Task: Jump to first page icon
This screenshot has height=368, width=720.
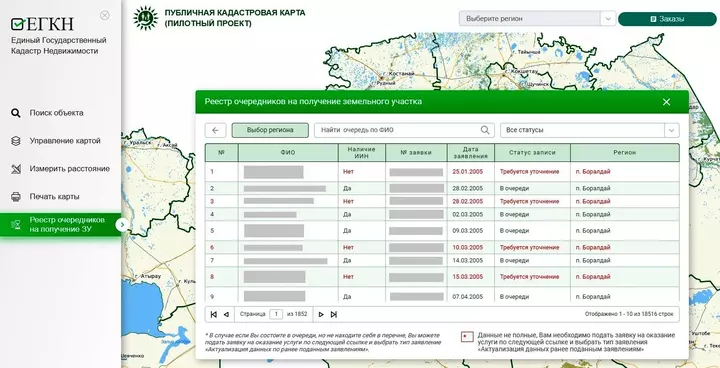Action: tap(214, 314)
